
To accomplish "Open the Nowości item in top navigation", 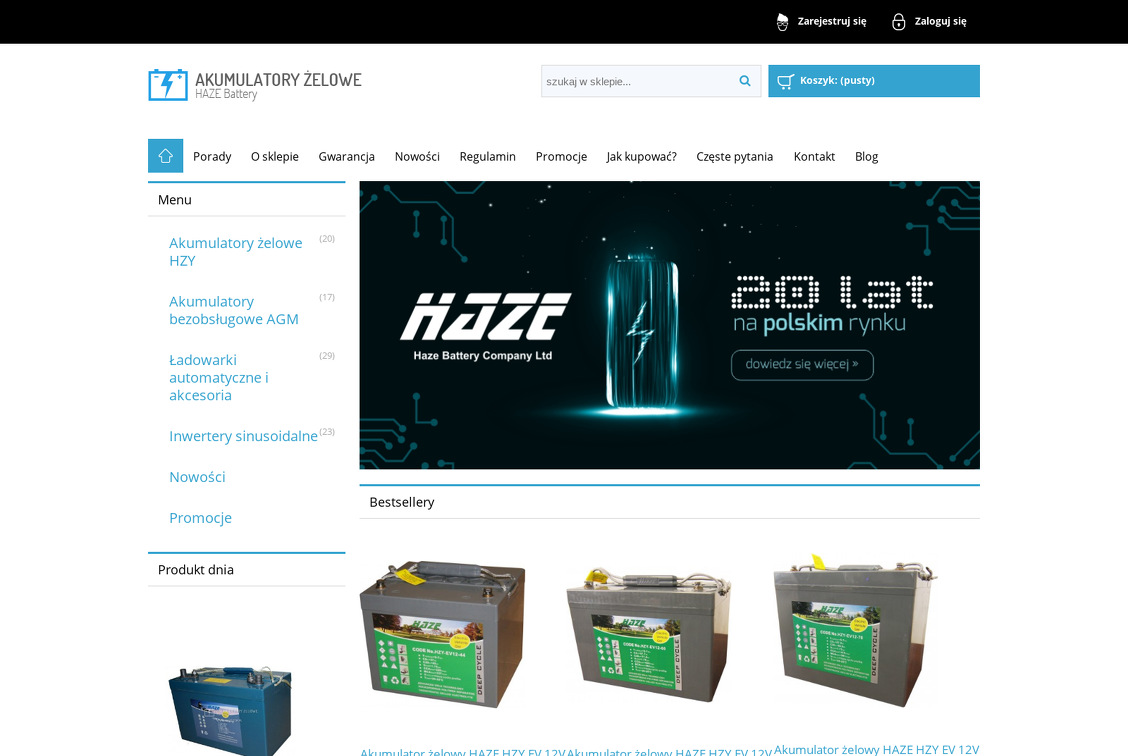I will click(417, 157).
